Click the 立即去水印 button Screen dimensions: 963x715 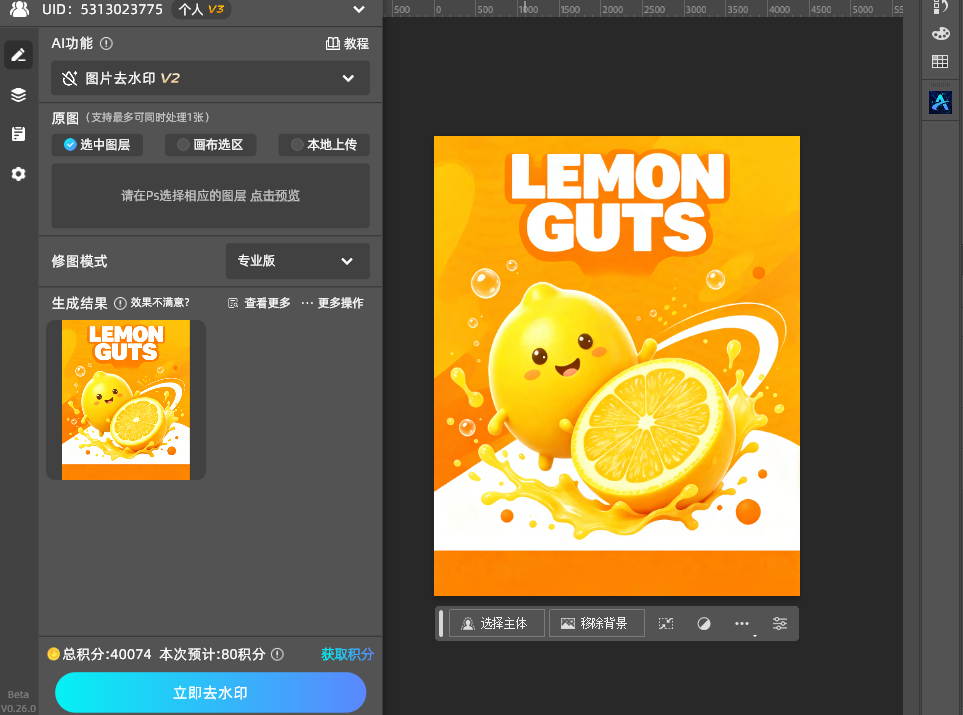tap(211, 693)
